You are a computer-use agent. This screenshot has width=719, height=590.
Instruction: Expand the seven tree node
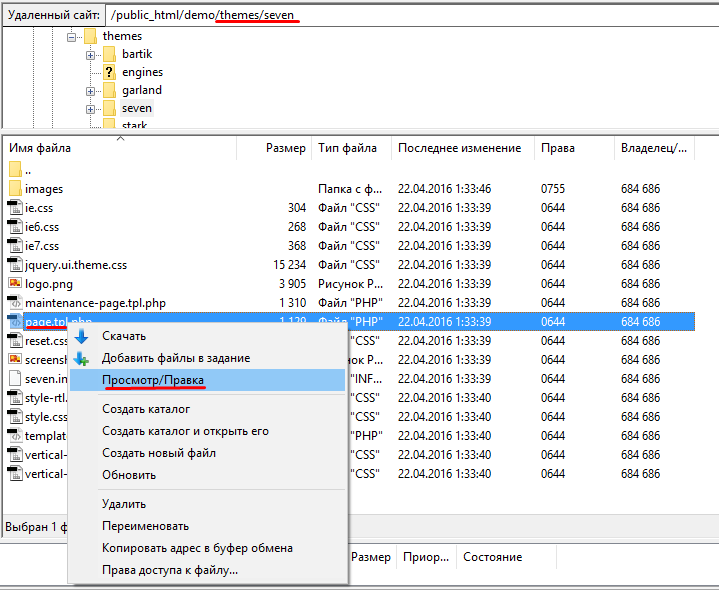point(90,109)
